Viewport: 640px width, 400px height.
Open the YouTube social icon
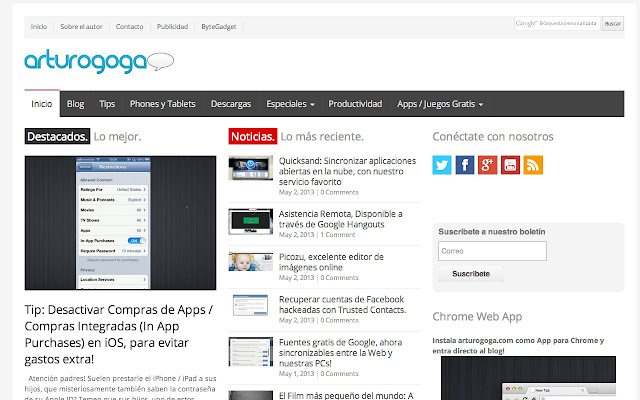click(510, 165)
